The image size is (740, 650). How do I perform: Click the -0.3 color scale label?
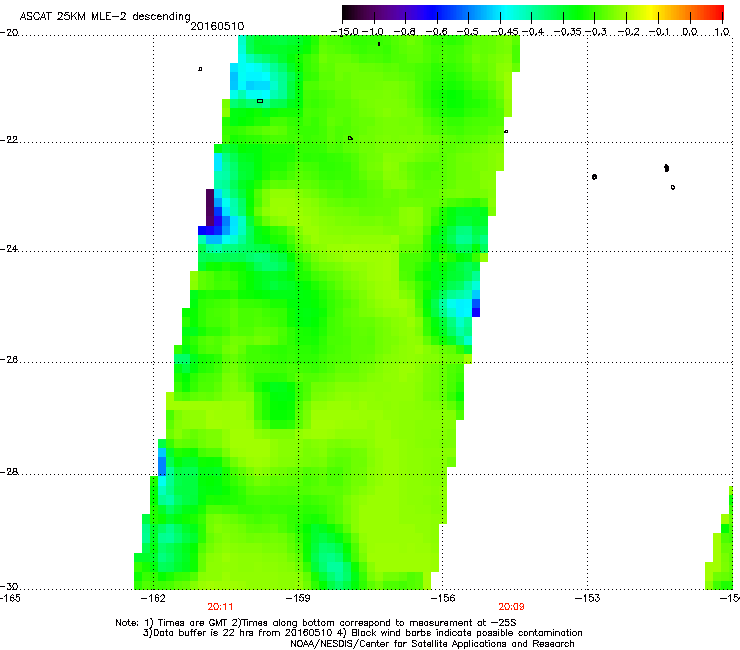point(596,32)
